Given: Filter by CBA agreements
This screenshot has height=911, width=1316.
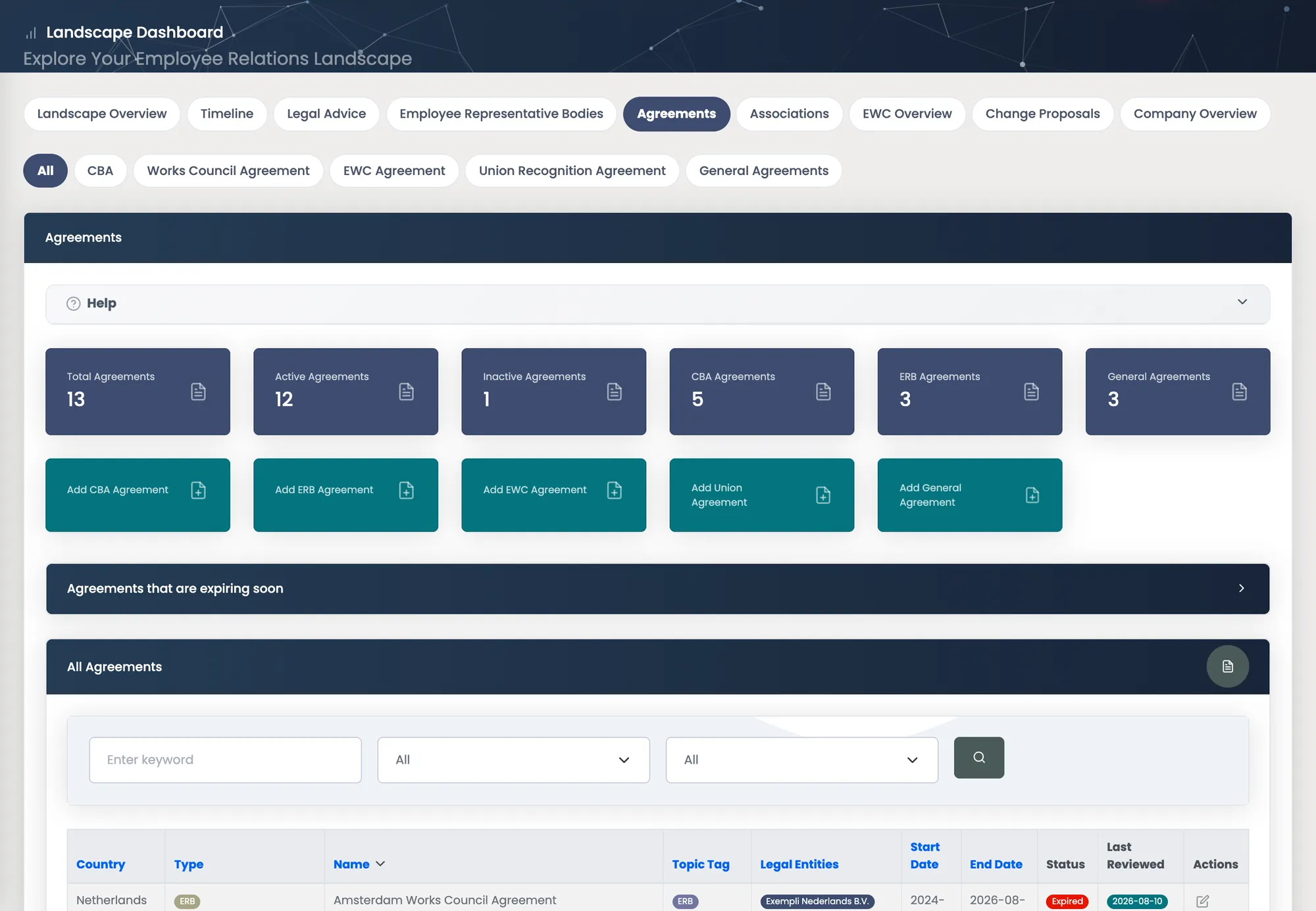Looking at the screenshot, I should pos(100,171).
